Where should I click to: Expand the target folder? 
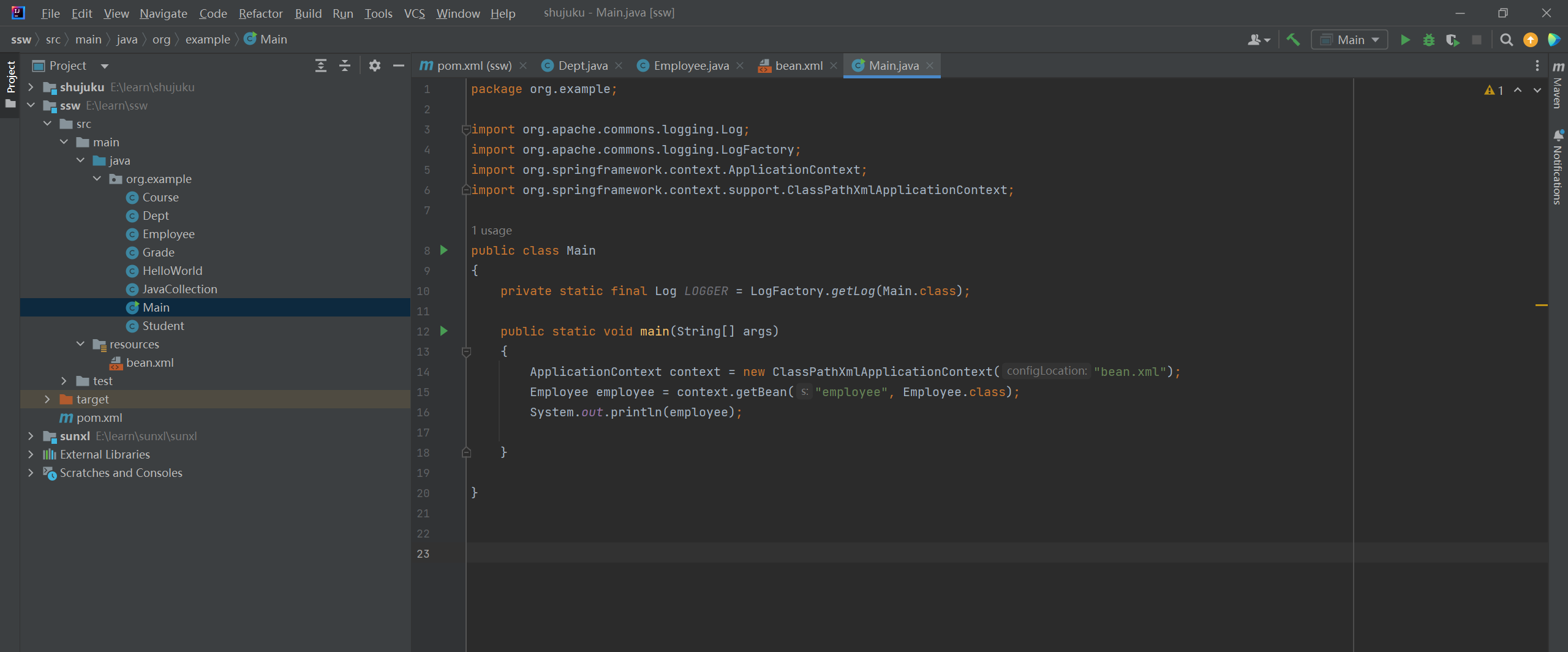pos(47,399)
